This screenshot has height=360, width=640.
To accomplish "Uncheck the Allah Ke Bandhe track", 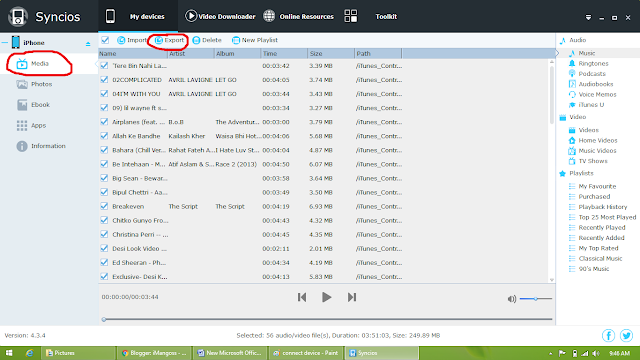I will click(104, 136).
